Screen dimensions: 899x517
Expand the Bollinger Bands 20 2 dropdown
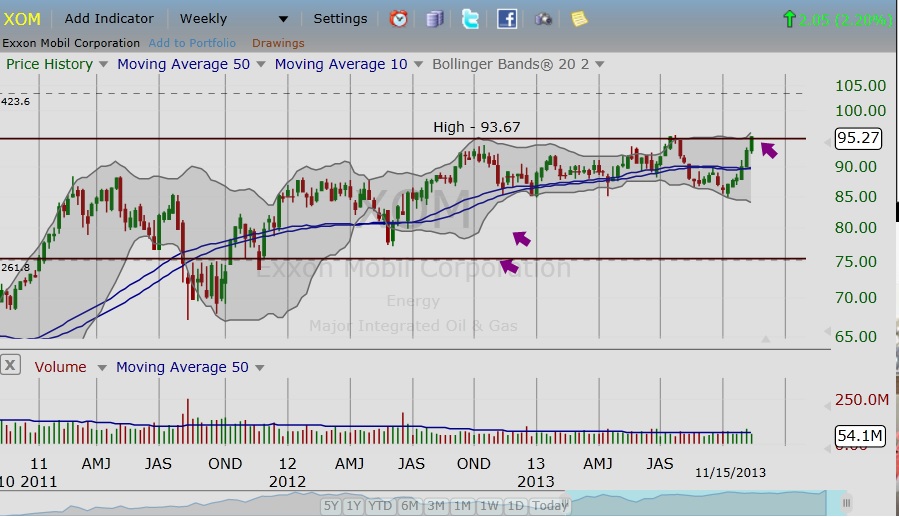pyautogui.click(x=599, y=64)
